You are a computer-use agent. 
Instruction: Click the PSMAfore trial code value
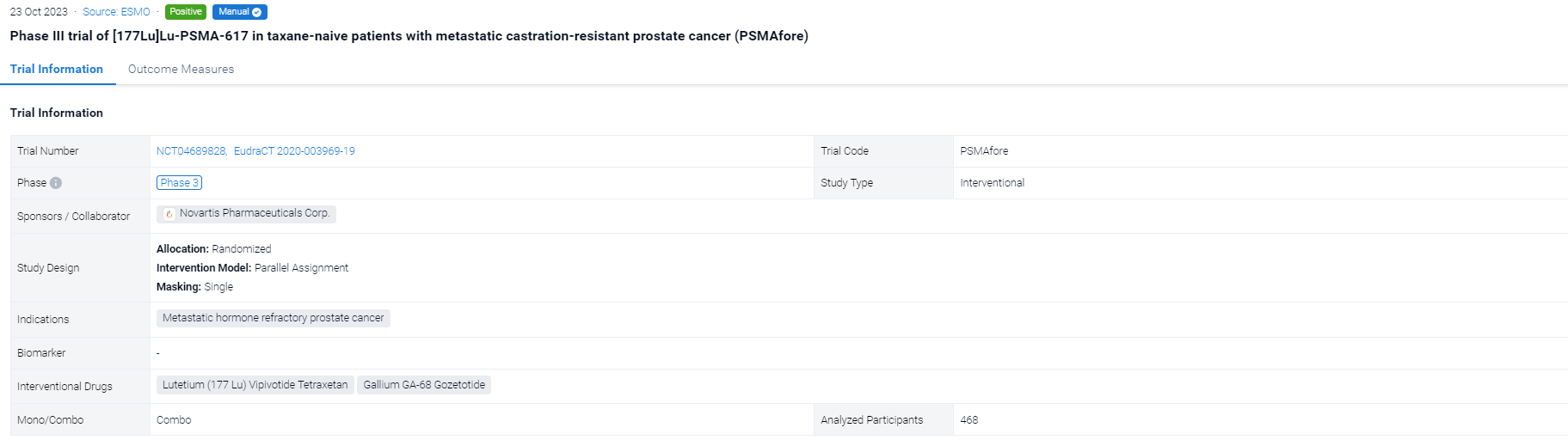coord(984,151)
